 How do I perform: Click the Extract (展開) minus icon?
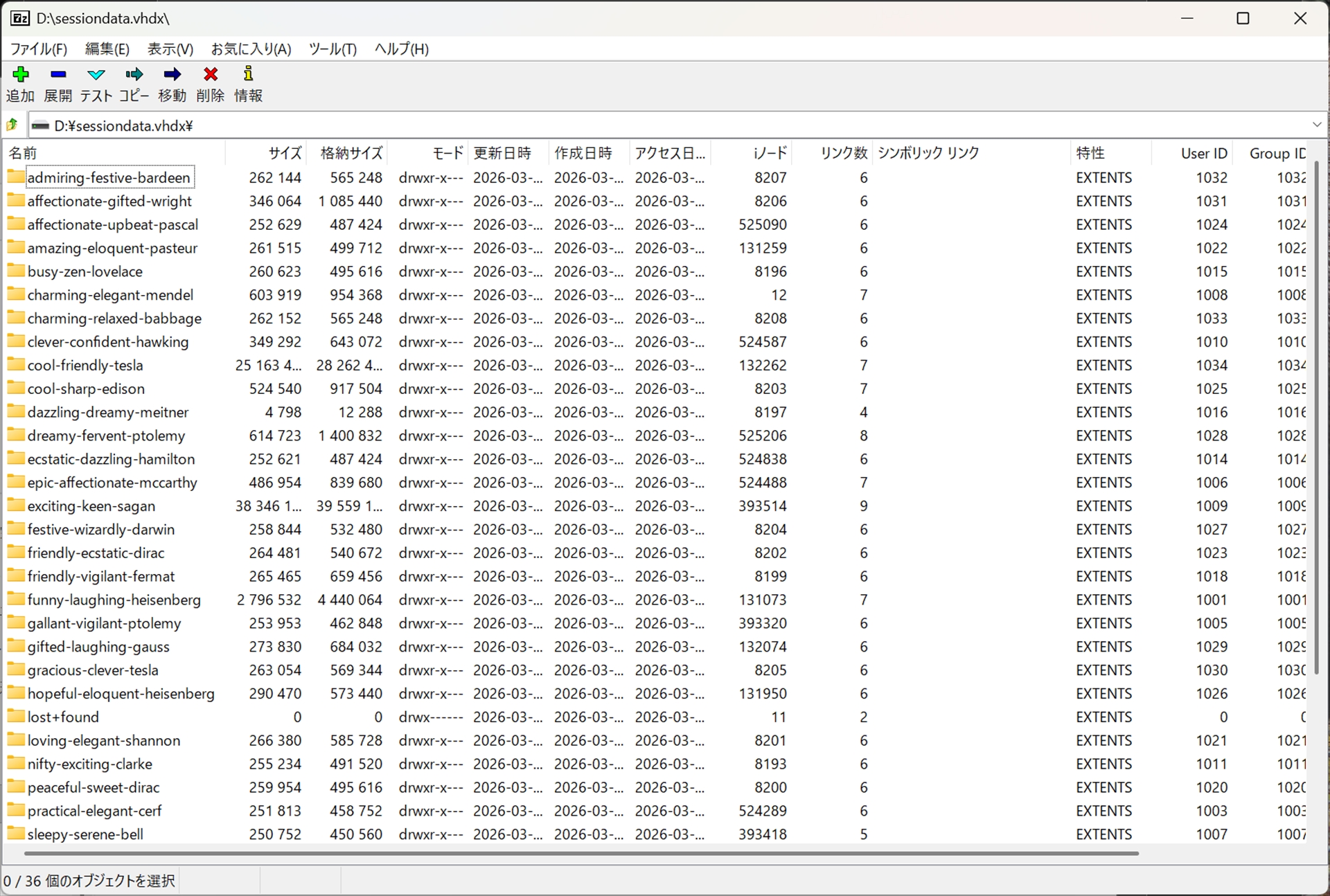click(x=58, y=75)
